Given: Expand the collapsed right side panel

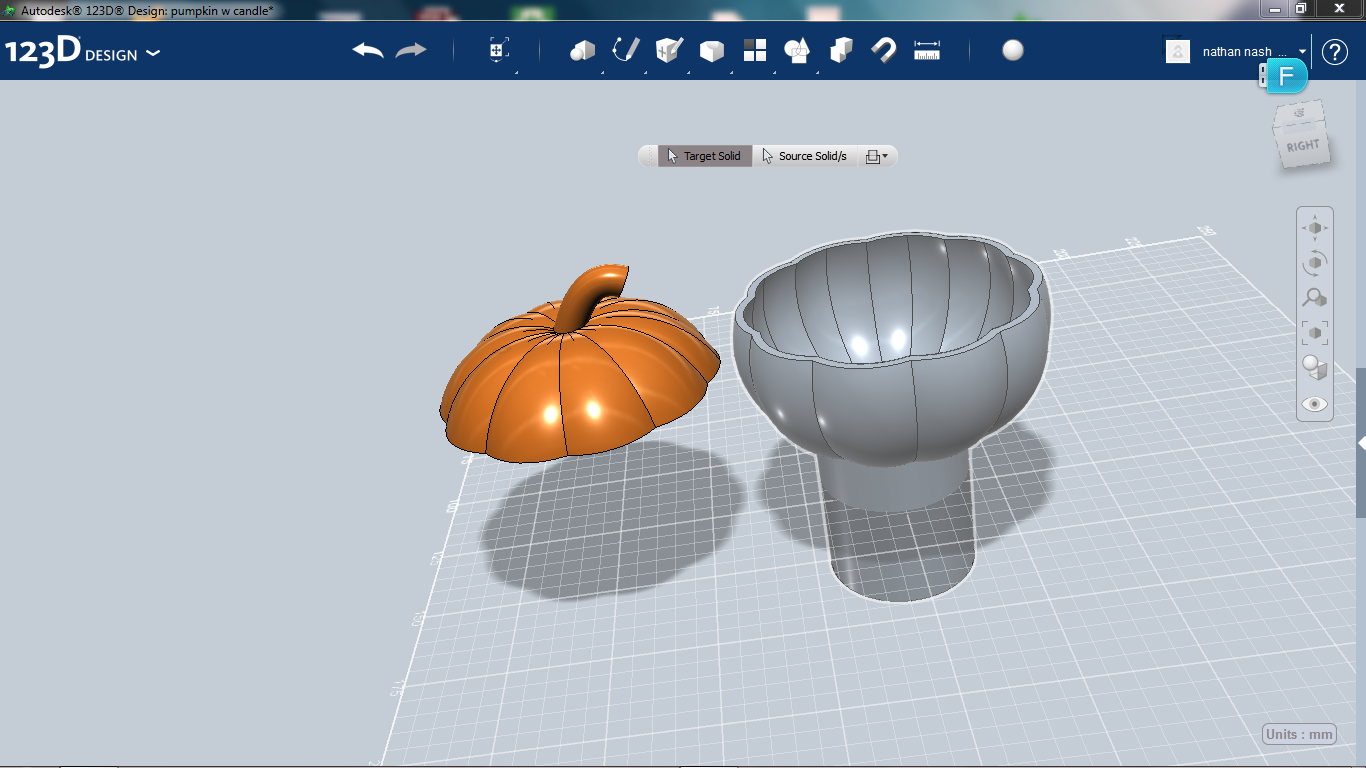Looking at the screenshot, I should click(x=1361, y=442).
